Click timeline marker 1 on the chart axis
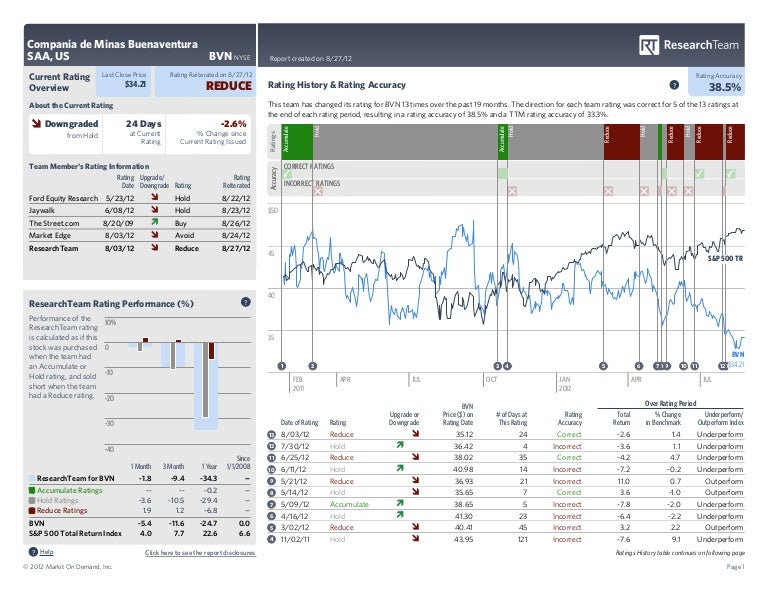This screenshot has height=594, width=768. 283,366
